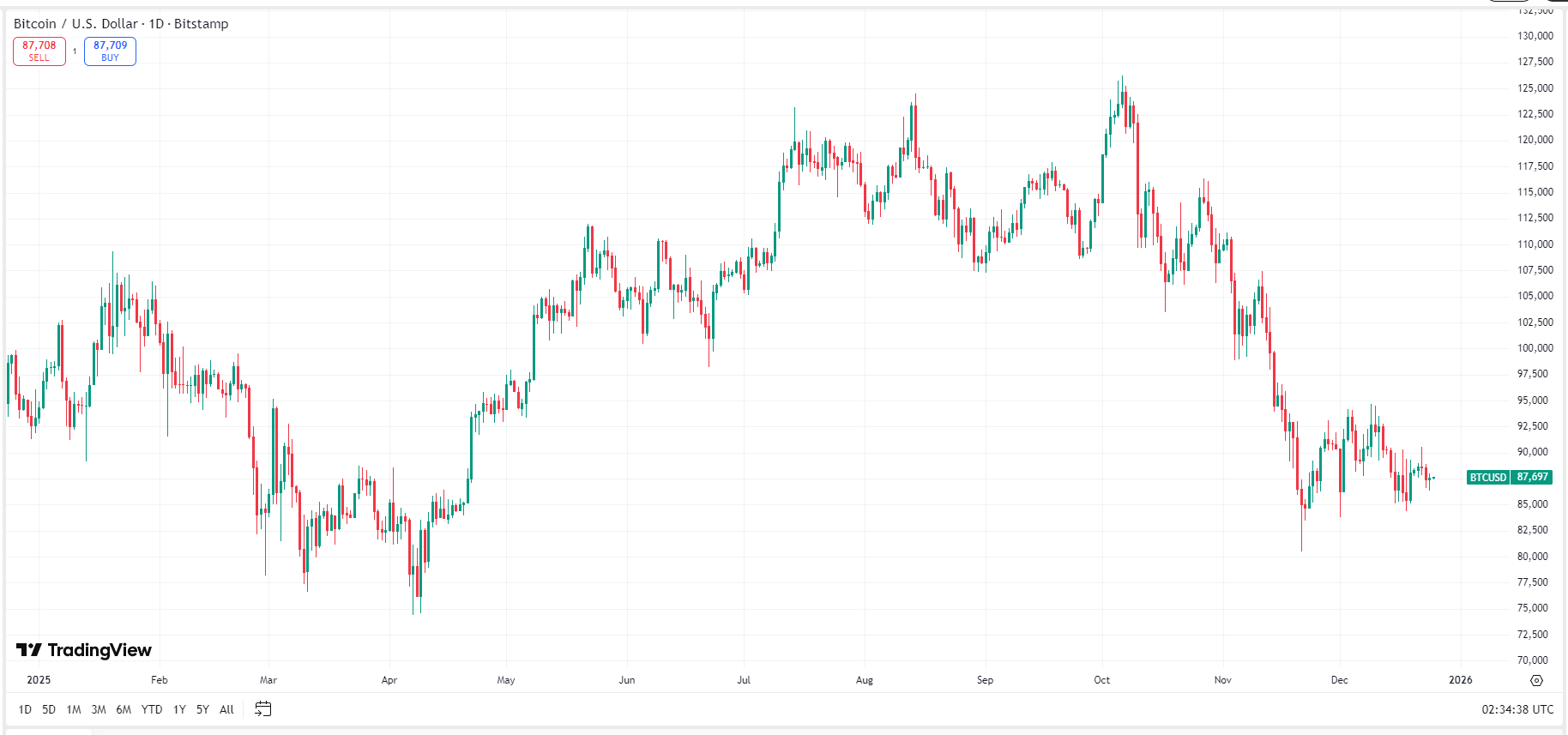Switch to the 1Y range
This screenshot has height=735, width=1568.
(x=178, y=710)
